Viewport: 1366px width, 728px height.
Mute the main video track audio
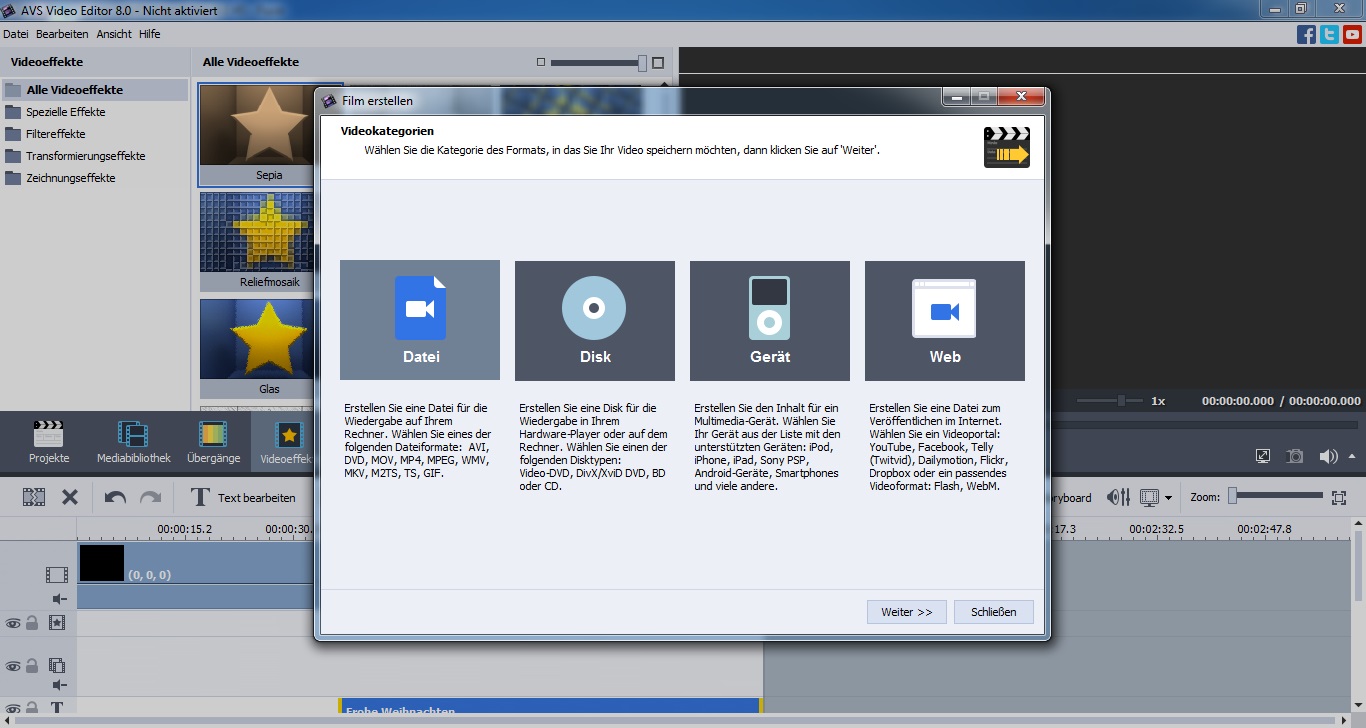(59, 599)
